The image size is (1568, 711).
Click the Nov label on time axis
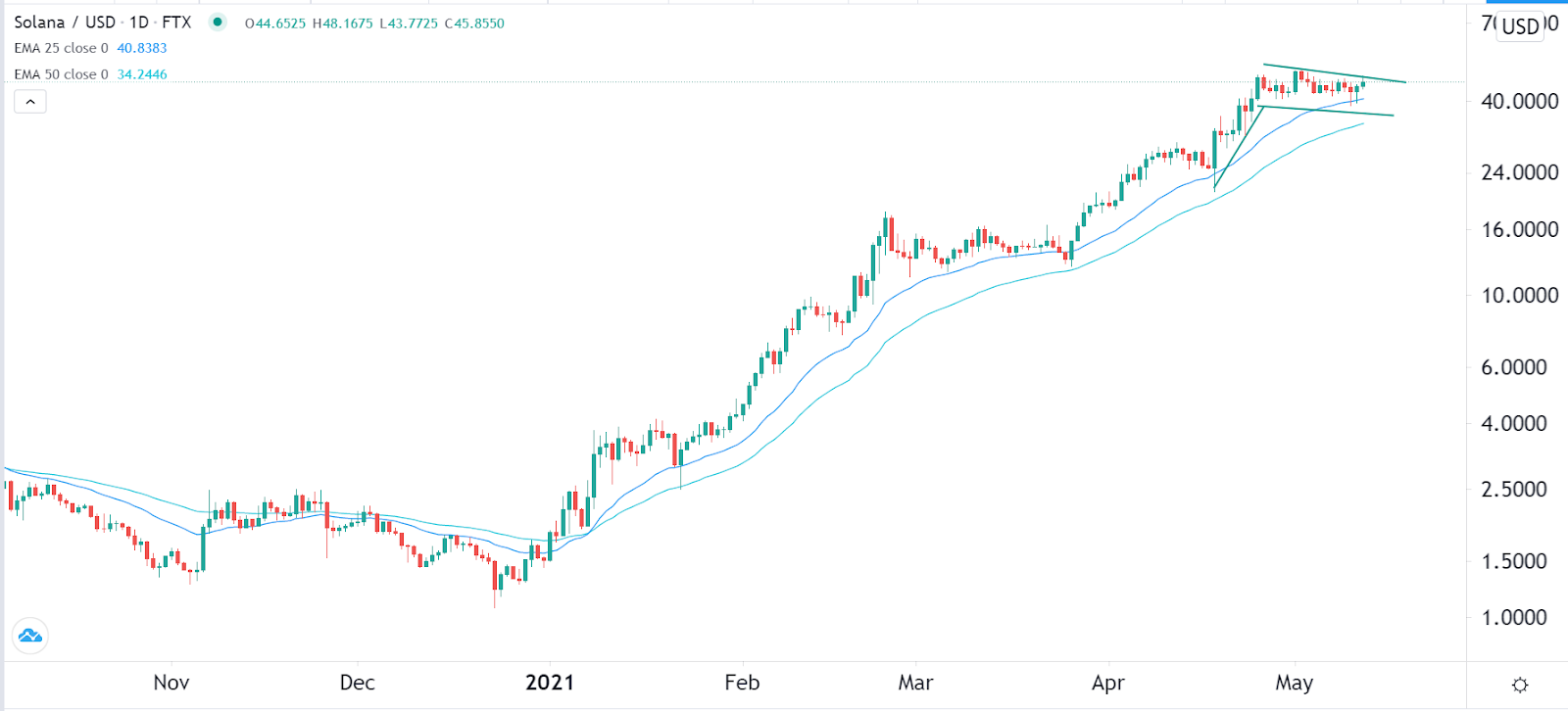coord(171,683)
